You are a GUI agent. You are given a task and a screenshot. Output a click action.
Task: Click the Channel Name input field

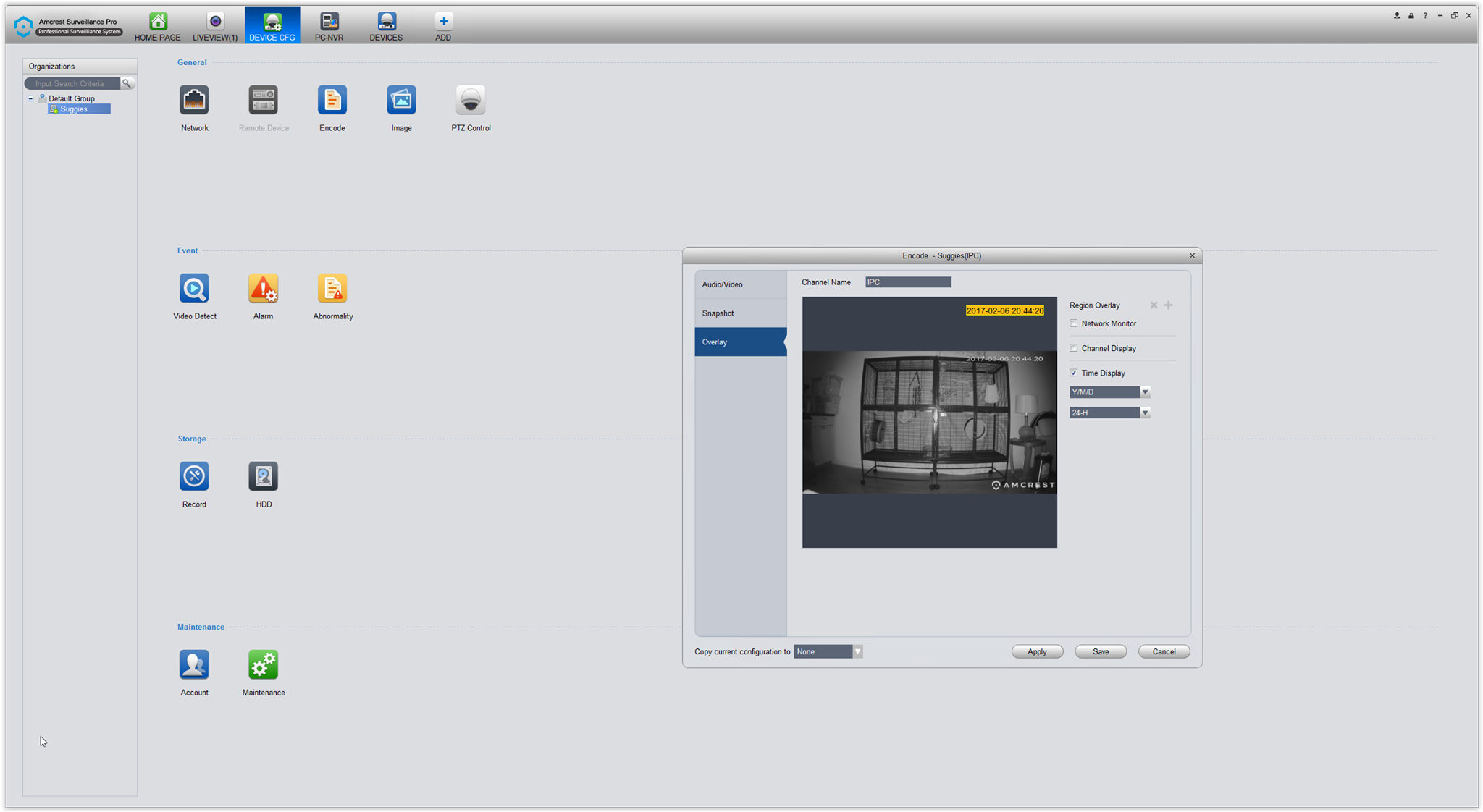click(908, 282)
